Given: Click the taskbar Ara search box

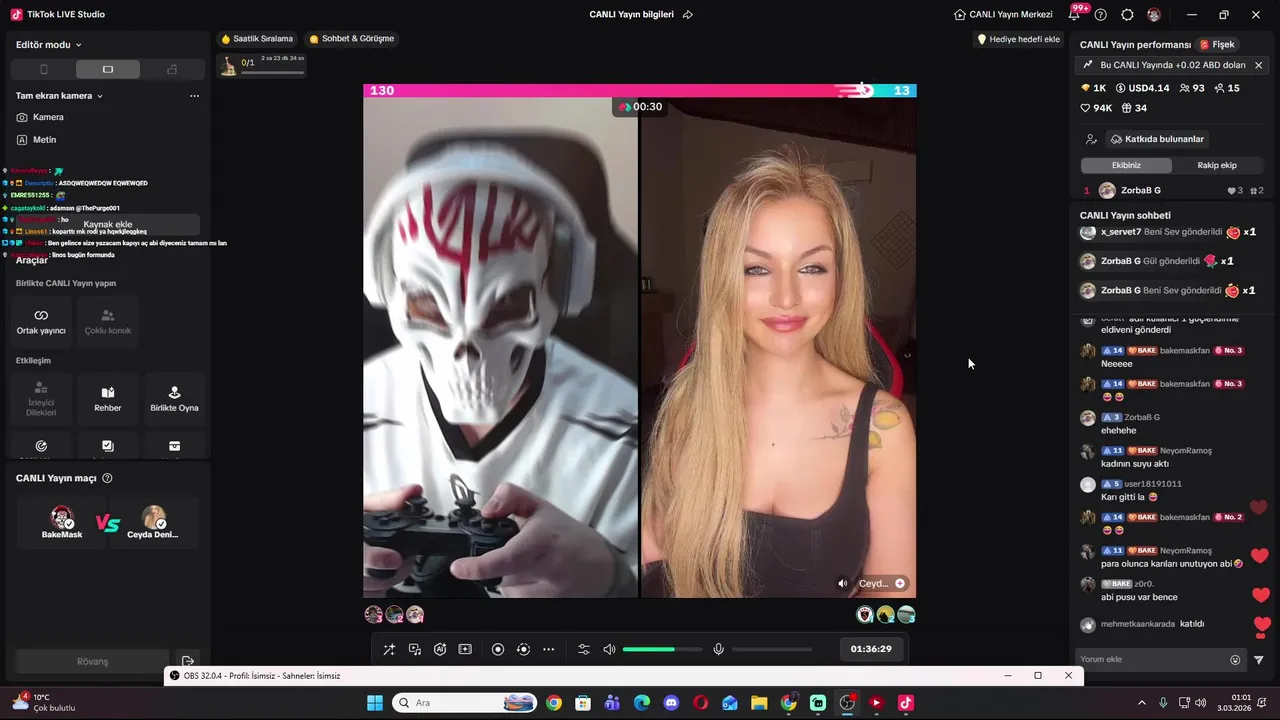Looking at the screenshot, I should (465, 703).
